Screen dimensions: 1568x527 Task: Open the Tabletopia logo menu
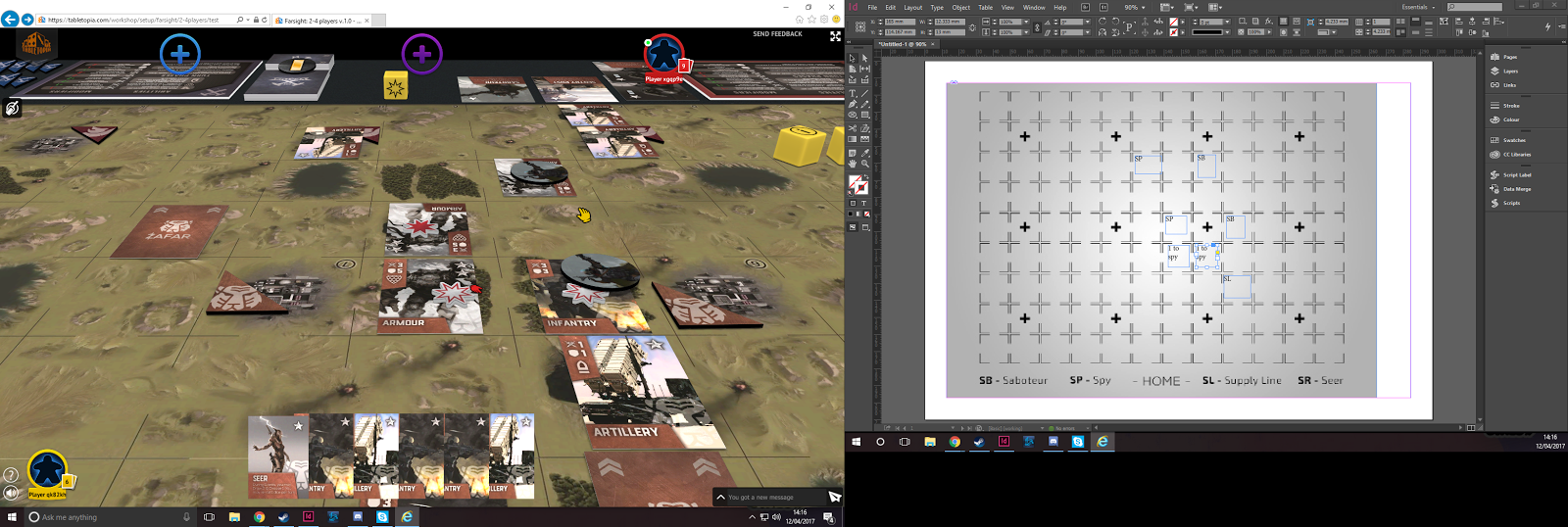pyautogui.click(x=36, y=43)
